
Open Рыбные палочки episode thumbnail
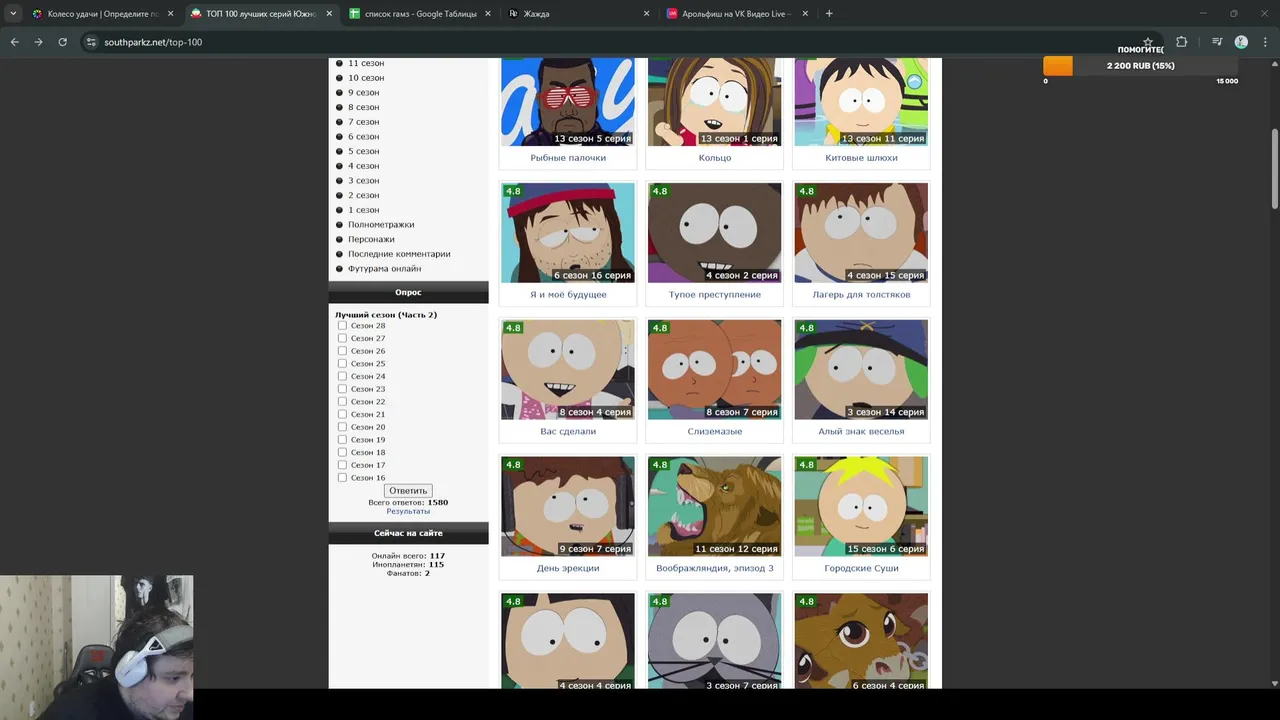coord(568,102)
